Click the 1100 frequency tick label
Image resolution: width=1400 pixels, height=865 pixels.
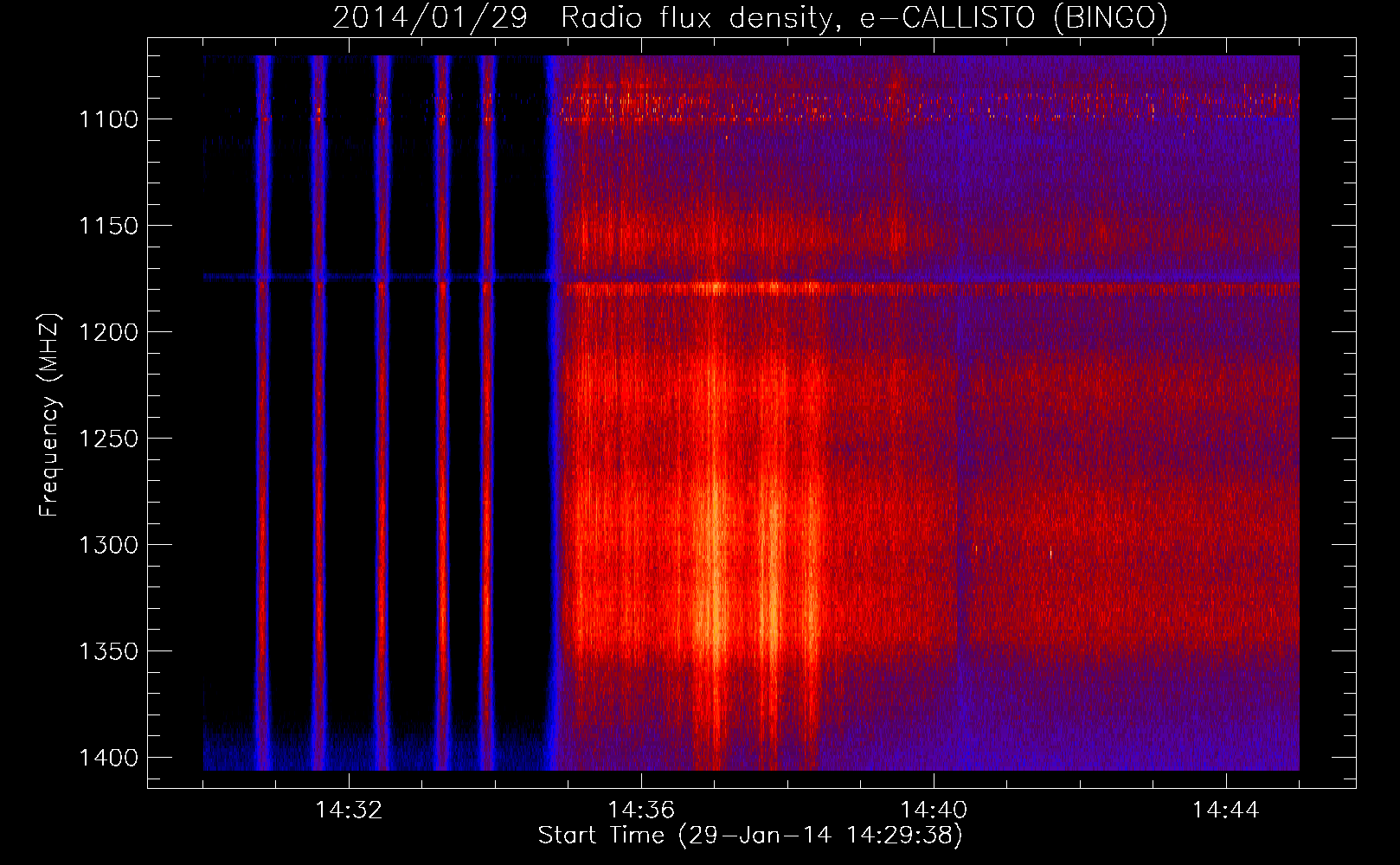[109, 119]
